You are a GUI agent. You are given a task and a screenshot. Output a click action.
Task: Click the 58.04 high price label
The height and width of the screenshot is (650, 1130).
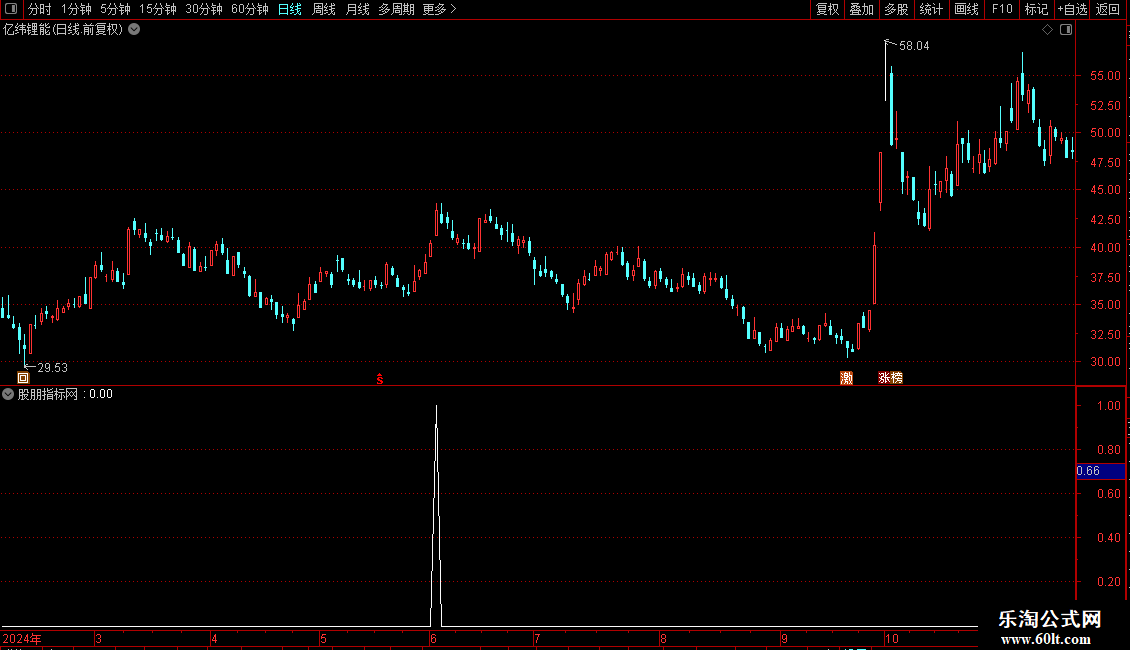[914, 46]
